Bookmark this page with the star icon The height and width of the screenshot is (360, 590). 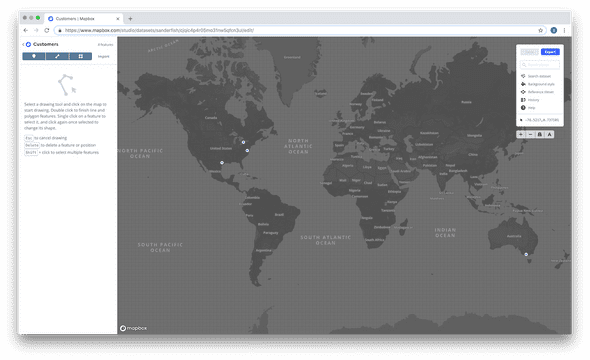click(540, 30)
